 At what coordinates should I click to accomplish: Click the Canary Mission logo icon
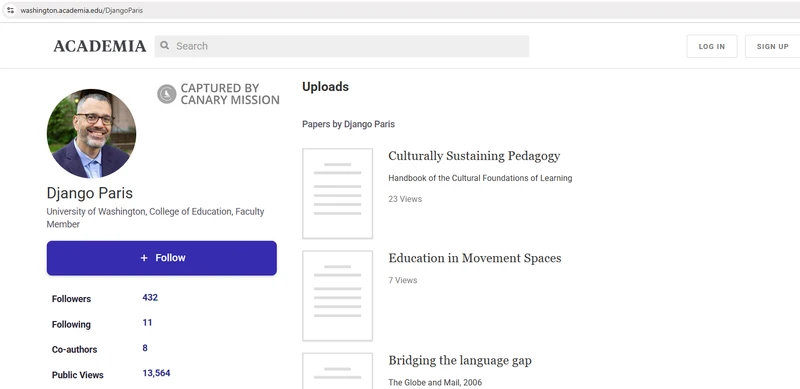(x=167, y=94)
